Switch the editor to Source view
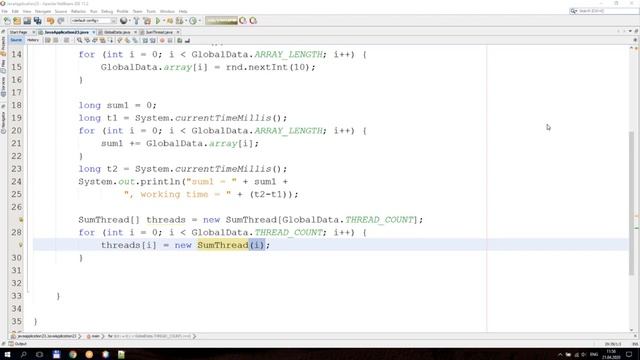 [16, 40]
